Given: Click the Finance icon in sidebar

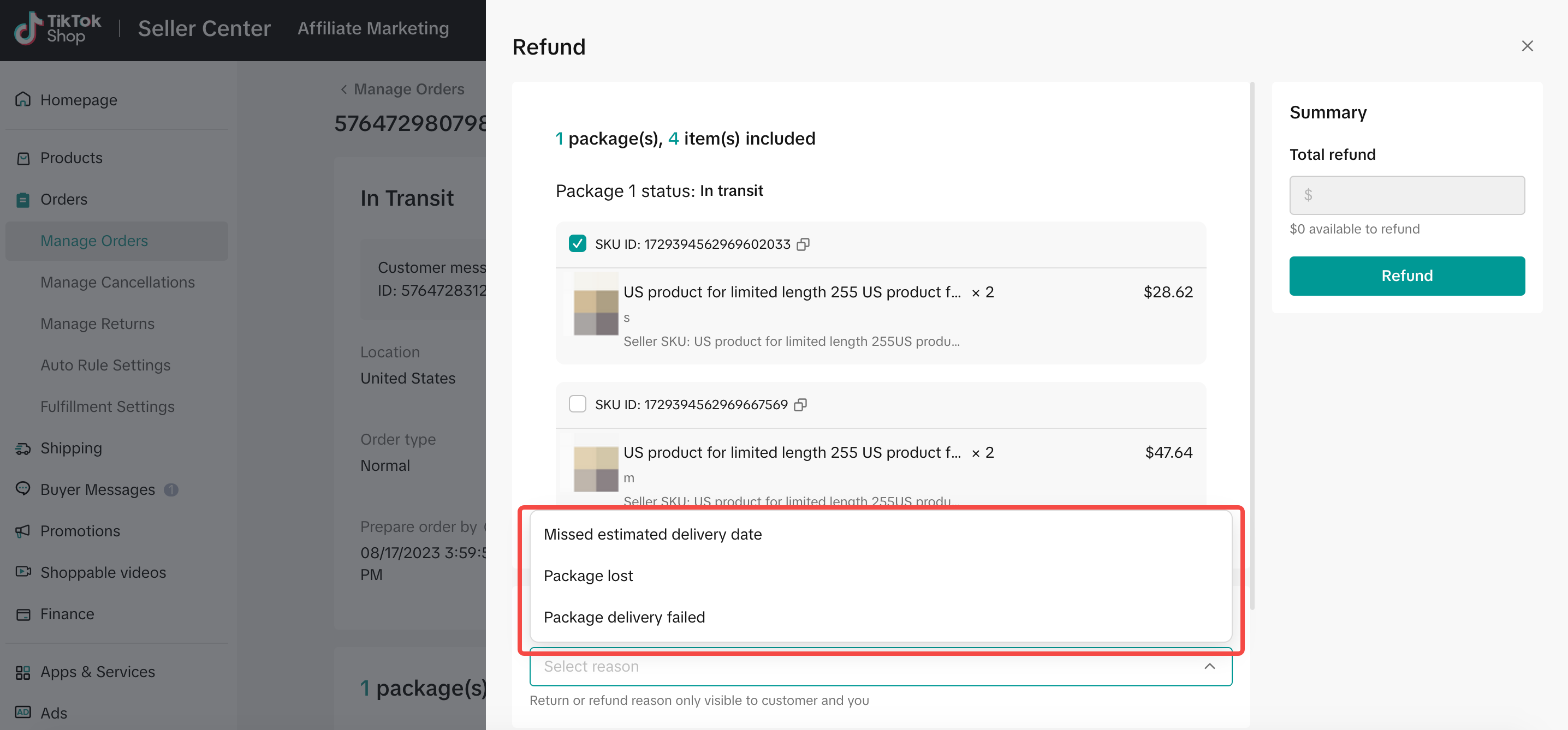Looking at the screenshot, I should click(x=23, y=614).
